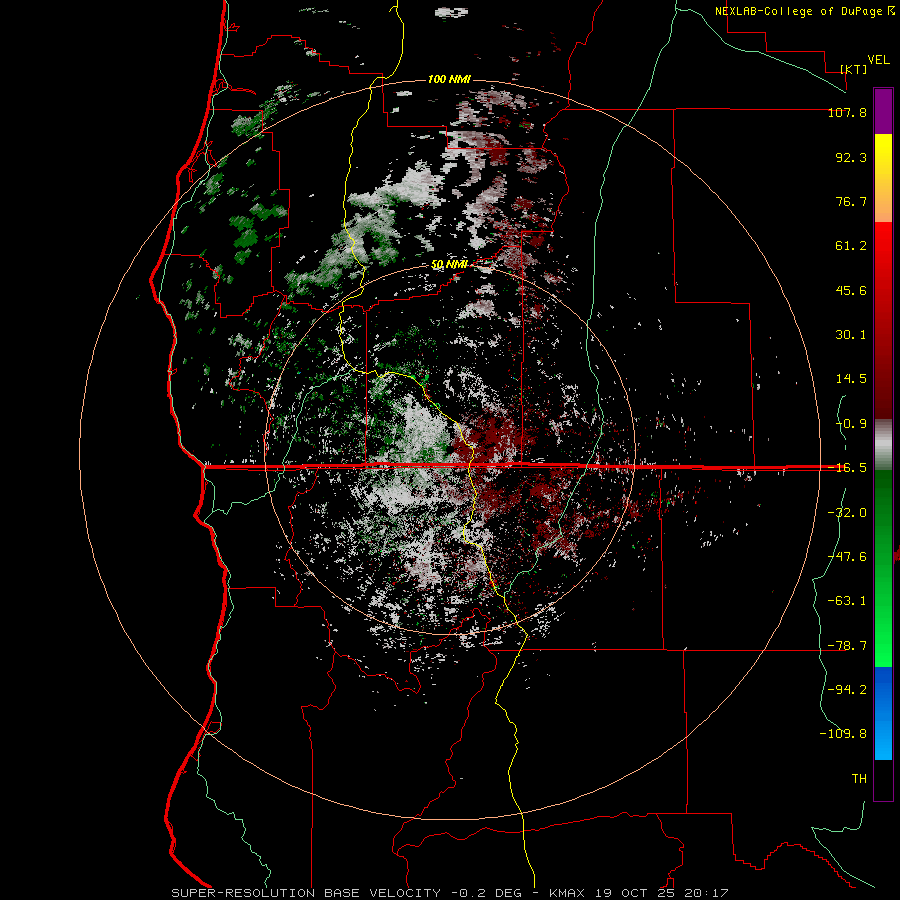The width and height of the screenshot is (900, 900).
Task: Select the -16.5 velocity scale value
Action: [847, 468]
